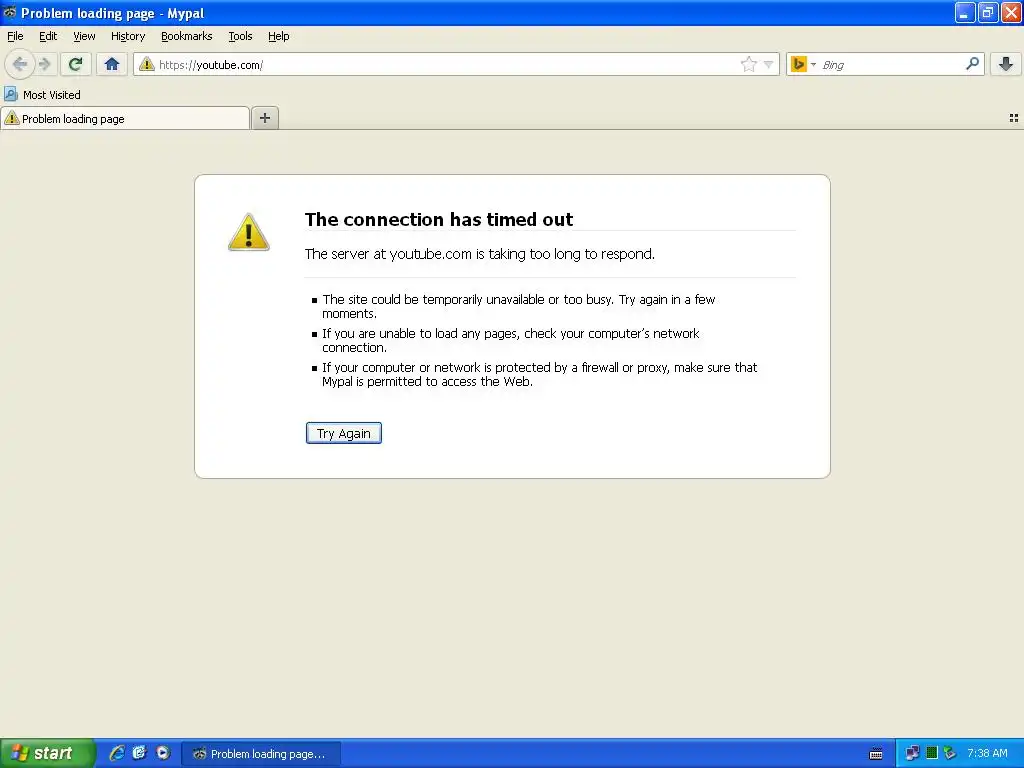
Task: Open the File menu
Action: click(15, 36)
